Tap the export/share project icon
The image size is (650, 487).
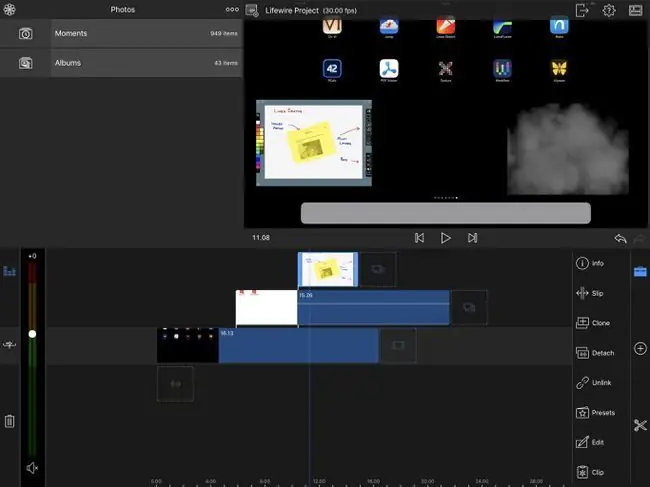point(582,10)
